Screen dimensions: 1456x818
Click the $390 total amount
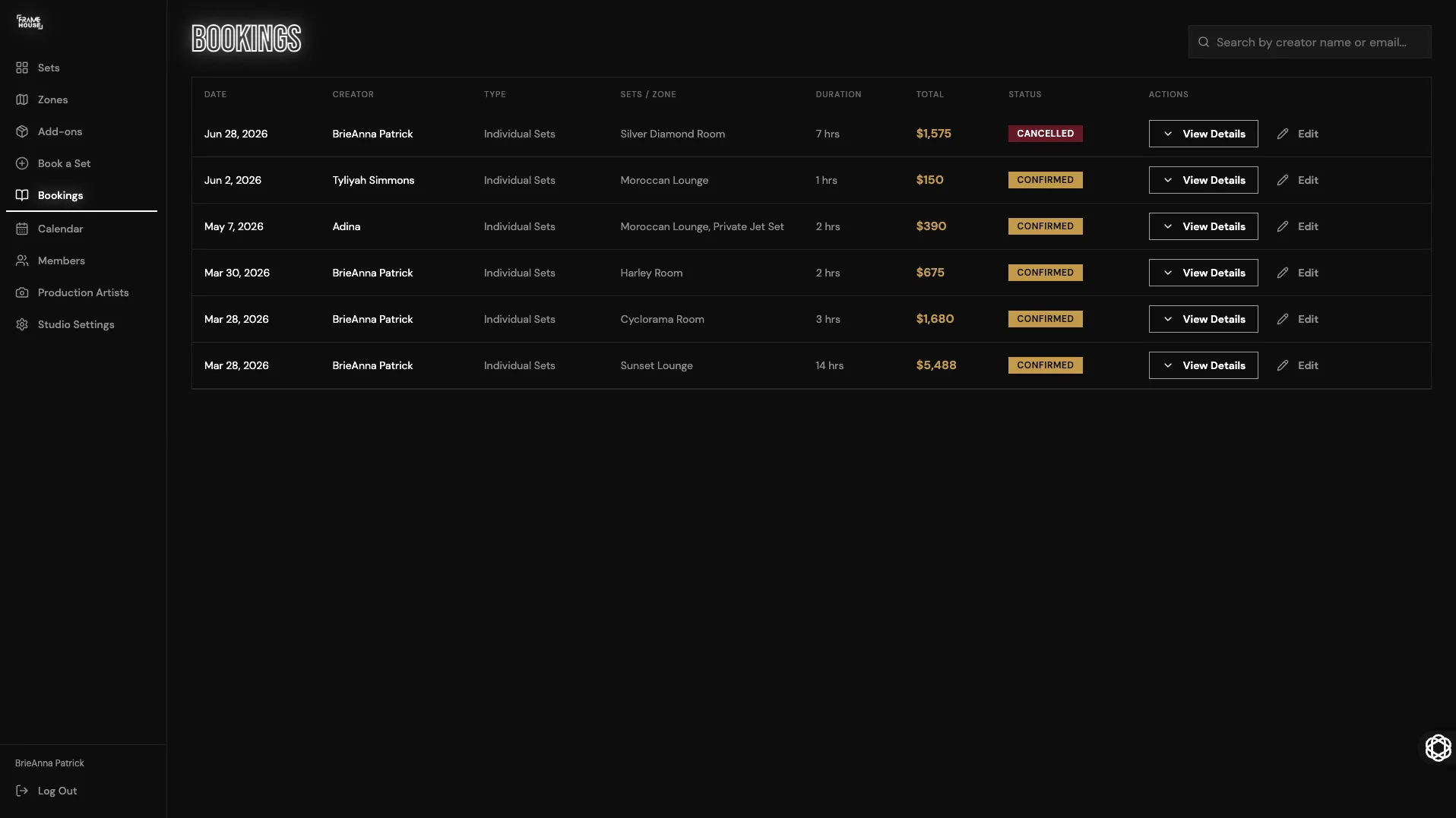(x=931, y=226)
